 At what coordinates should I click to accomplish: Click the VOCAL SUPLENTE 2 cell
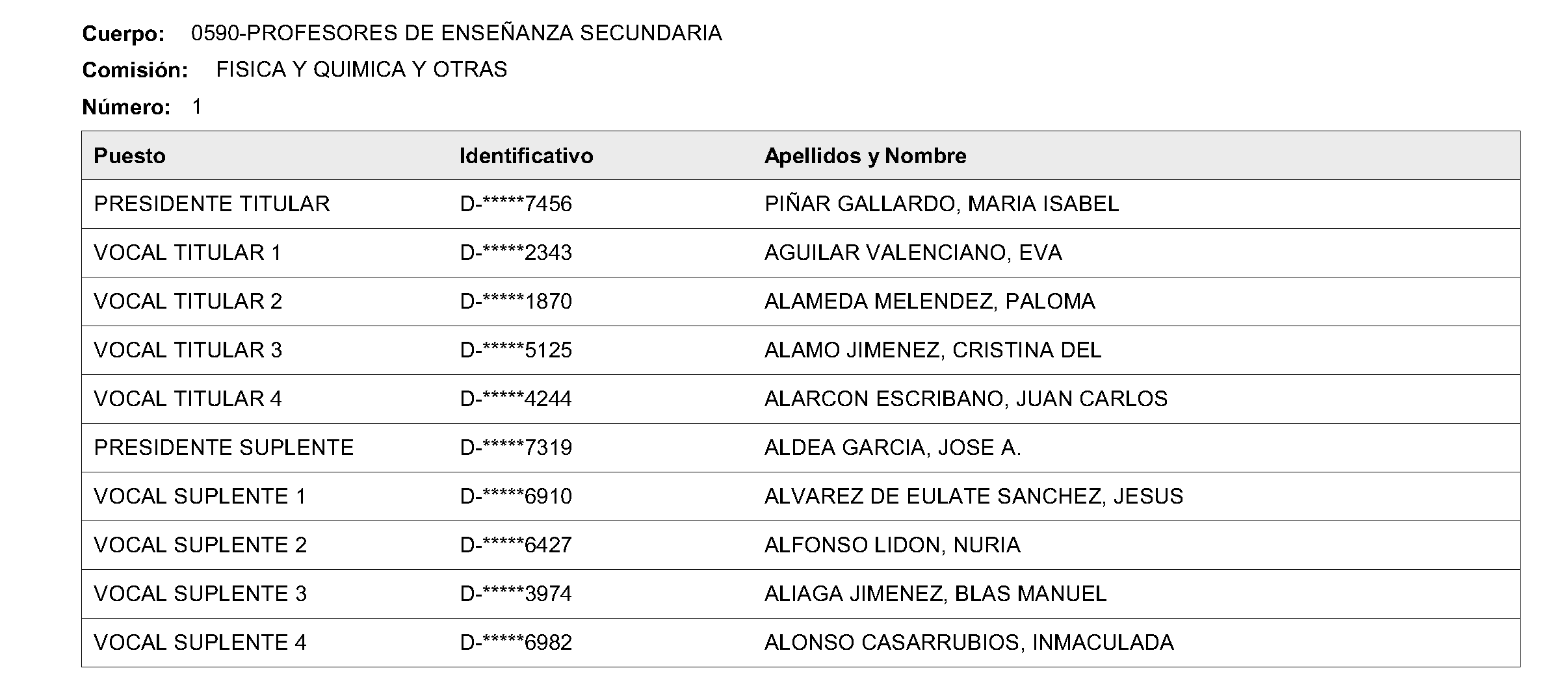pos(200,545)
